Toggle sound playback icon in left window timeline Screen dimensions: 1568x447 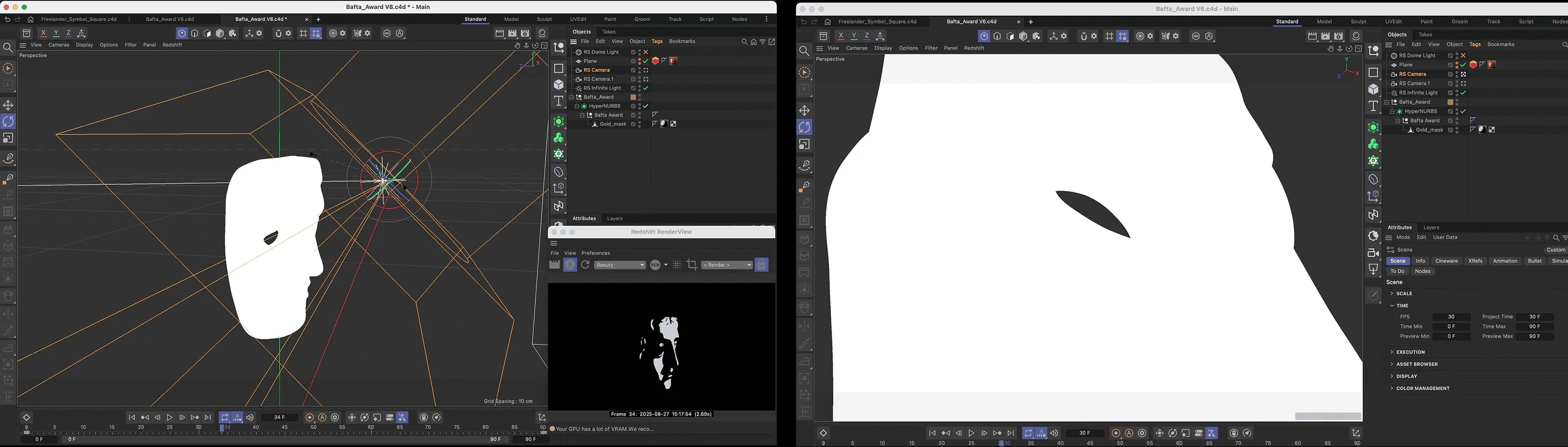point(250,418)
